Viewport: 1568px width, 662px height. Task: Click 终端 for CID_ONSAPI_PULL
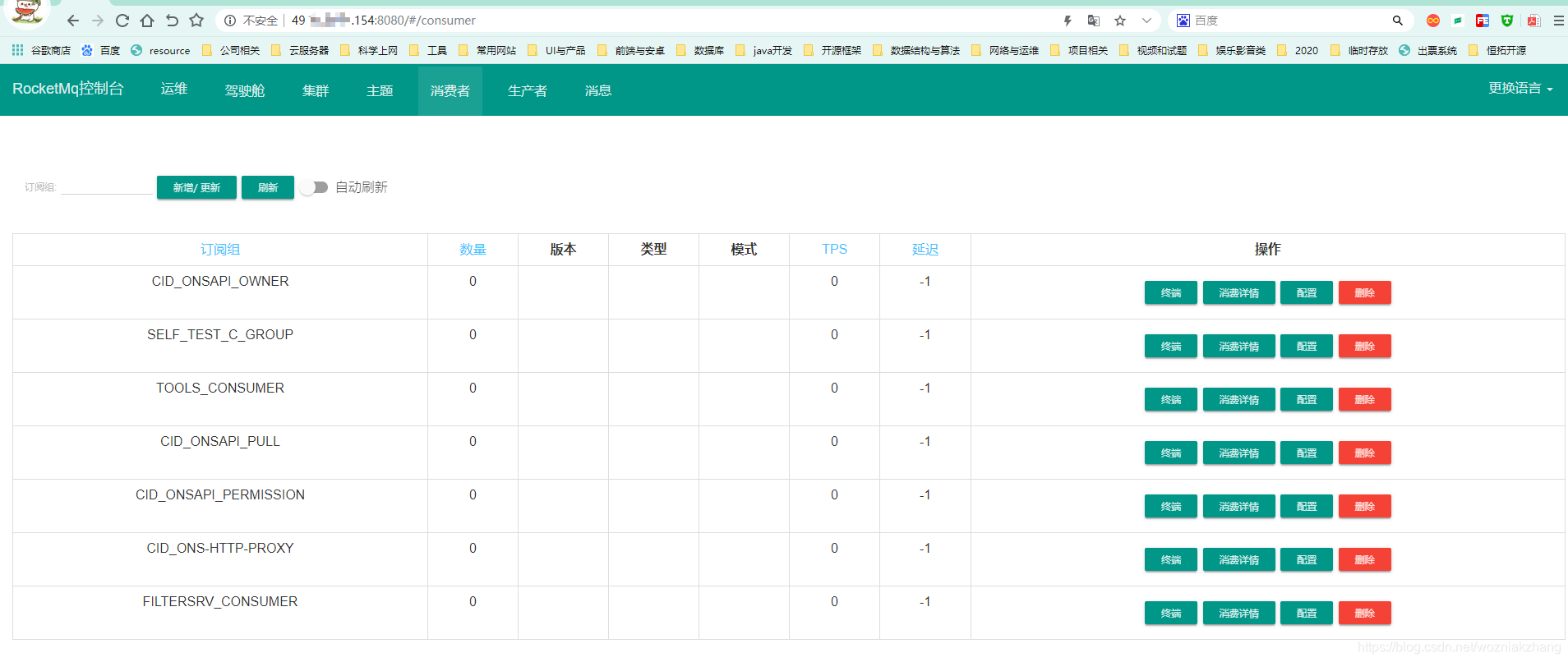tap(1171, 453)
